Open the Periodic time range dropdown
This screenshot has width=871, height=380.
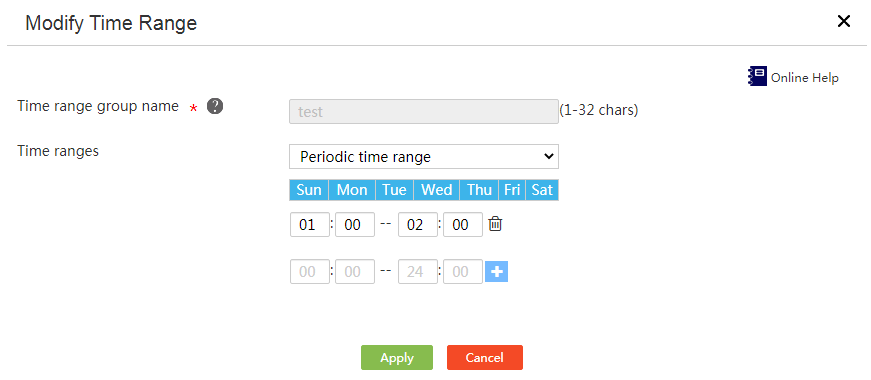tap(424, 157)
